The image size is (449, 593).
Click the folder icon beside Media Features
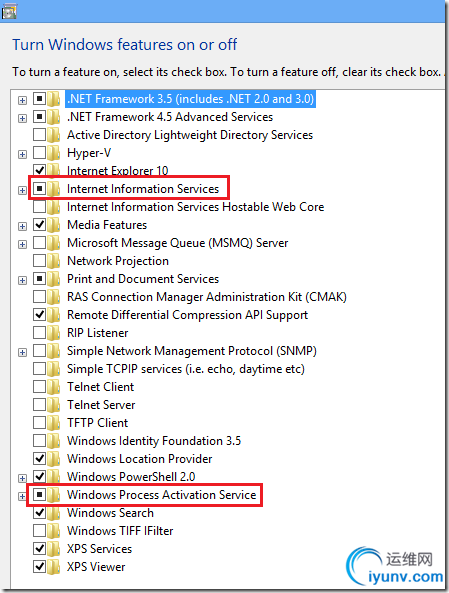pos(54,225)
